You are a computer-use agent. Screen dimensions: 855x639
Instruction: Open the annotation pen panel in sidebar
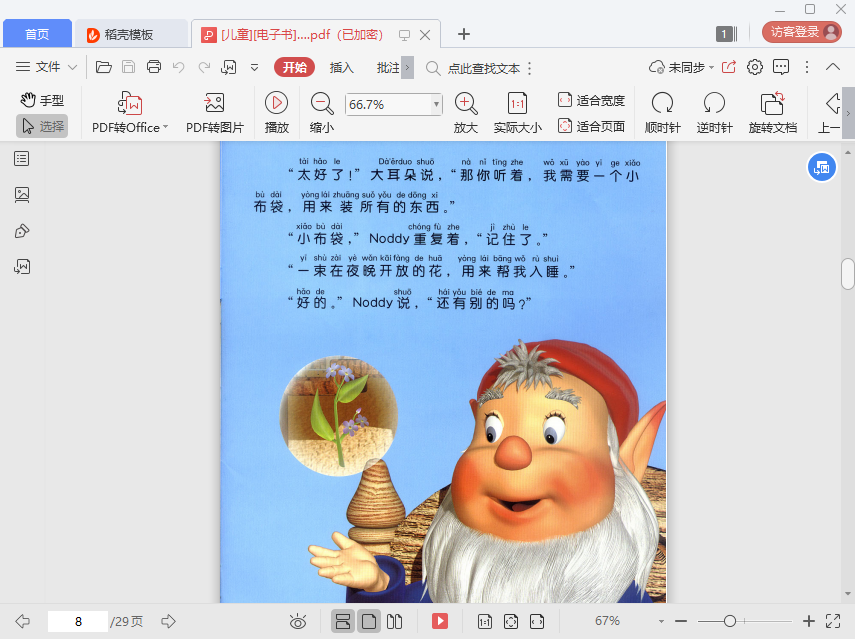22,231
